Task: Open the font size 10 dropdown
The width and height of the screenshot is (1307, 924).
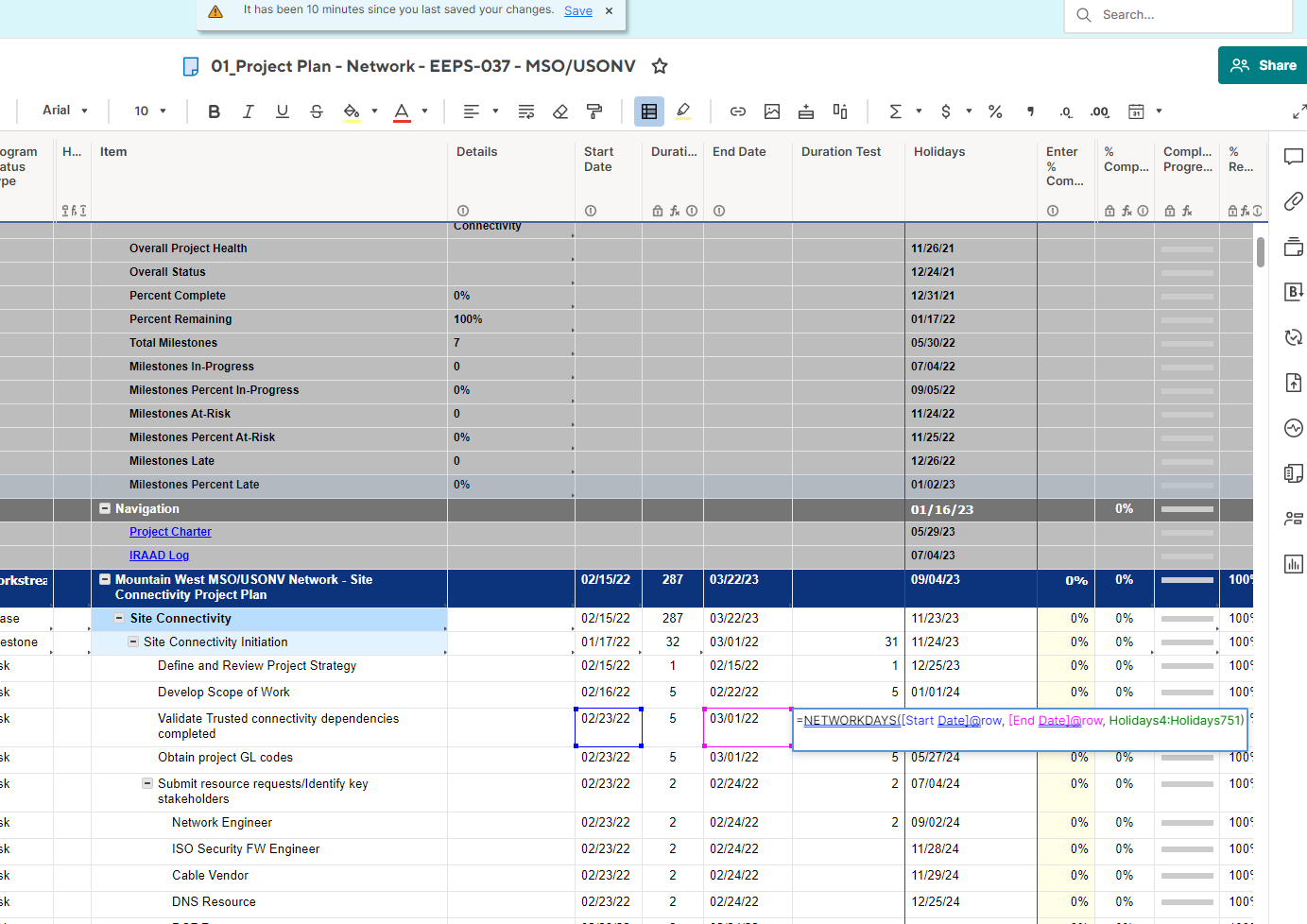Action: pos(150,111)
